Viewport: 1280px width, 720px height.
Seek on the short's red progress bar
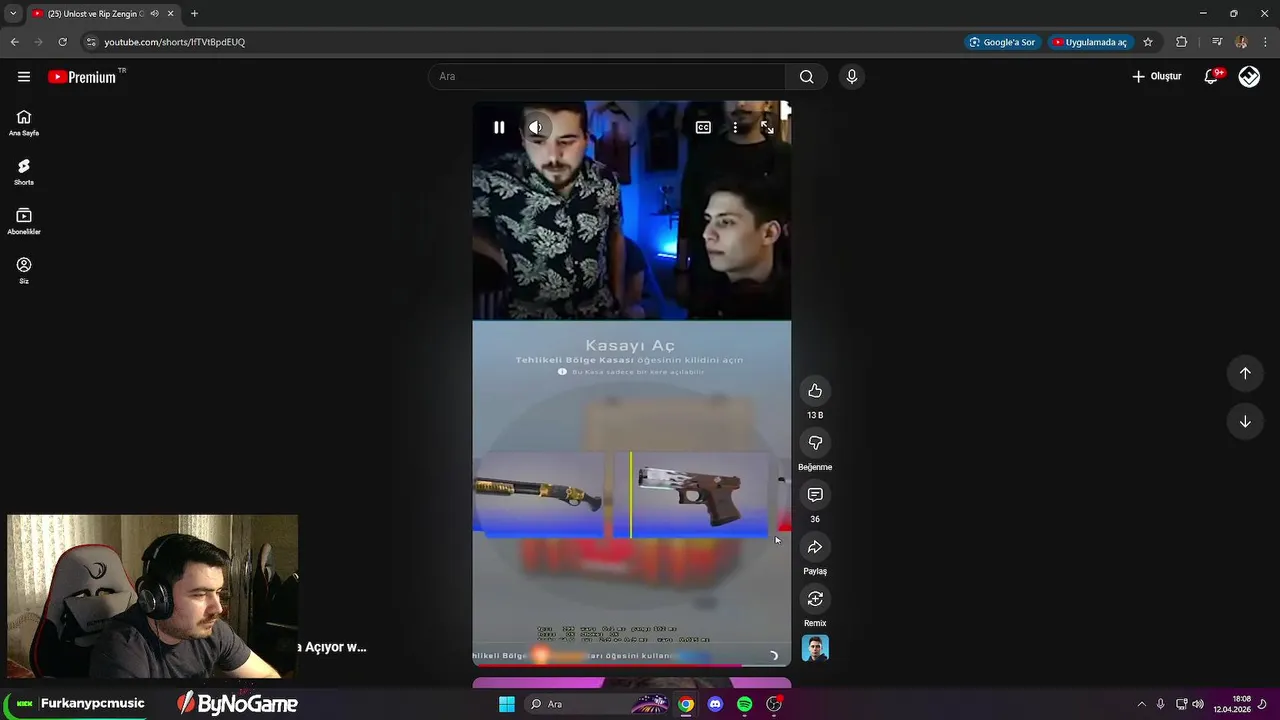pos(632,664)
